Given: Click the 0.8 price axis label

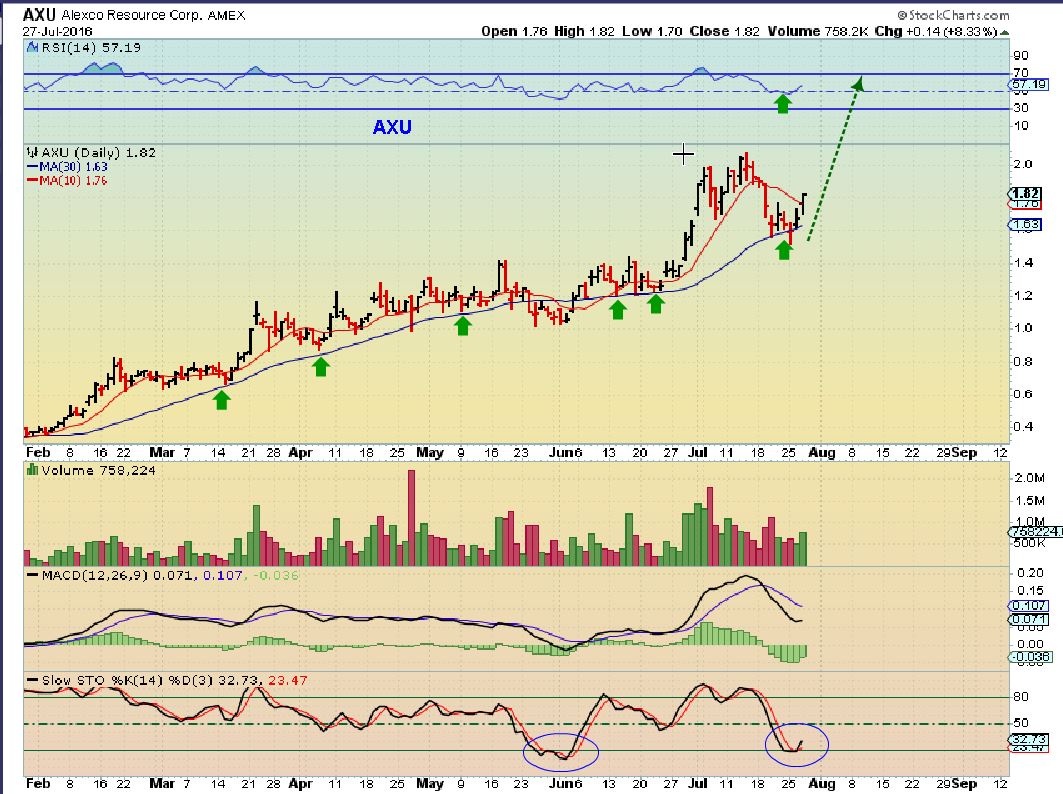Looking at the screenshot, I should (x=1022, y=361).
